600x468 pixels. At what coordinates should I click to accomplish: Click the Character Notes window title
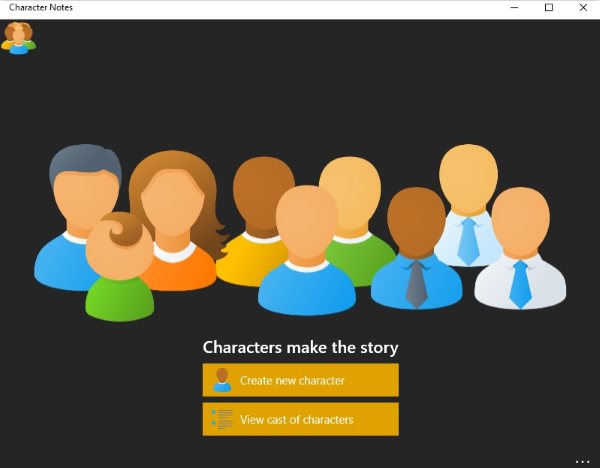pos(41,7)
